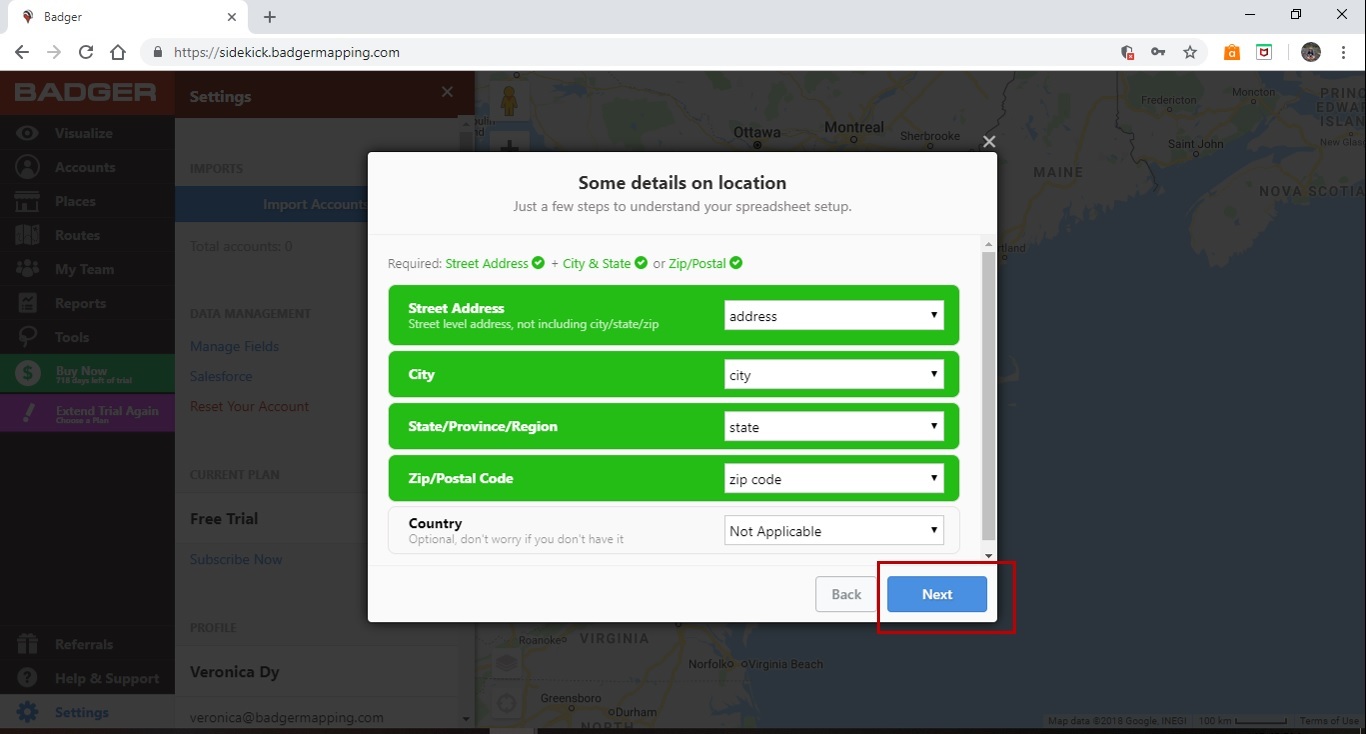Click the dialog vertical scrollbar
The width and height of the screenshot is (1366, 734).
tap(989, 395)
